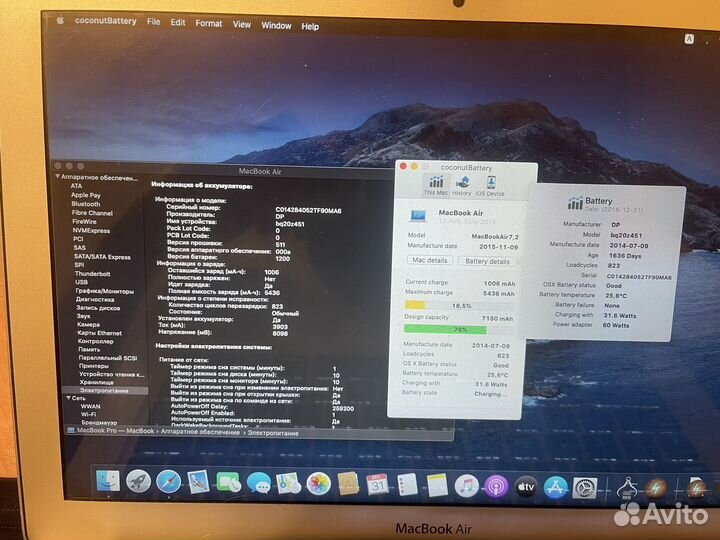This screenshot has width=720, height=540.
Task: Collapse the Сеть section triangle
Action: (68, 398)
